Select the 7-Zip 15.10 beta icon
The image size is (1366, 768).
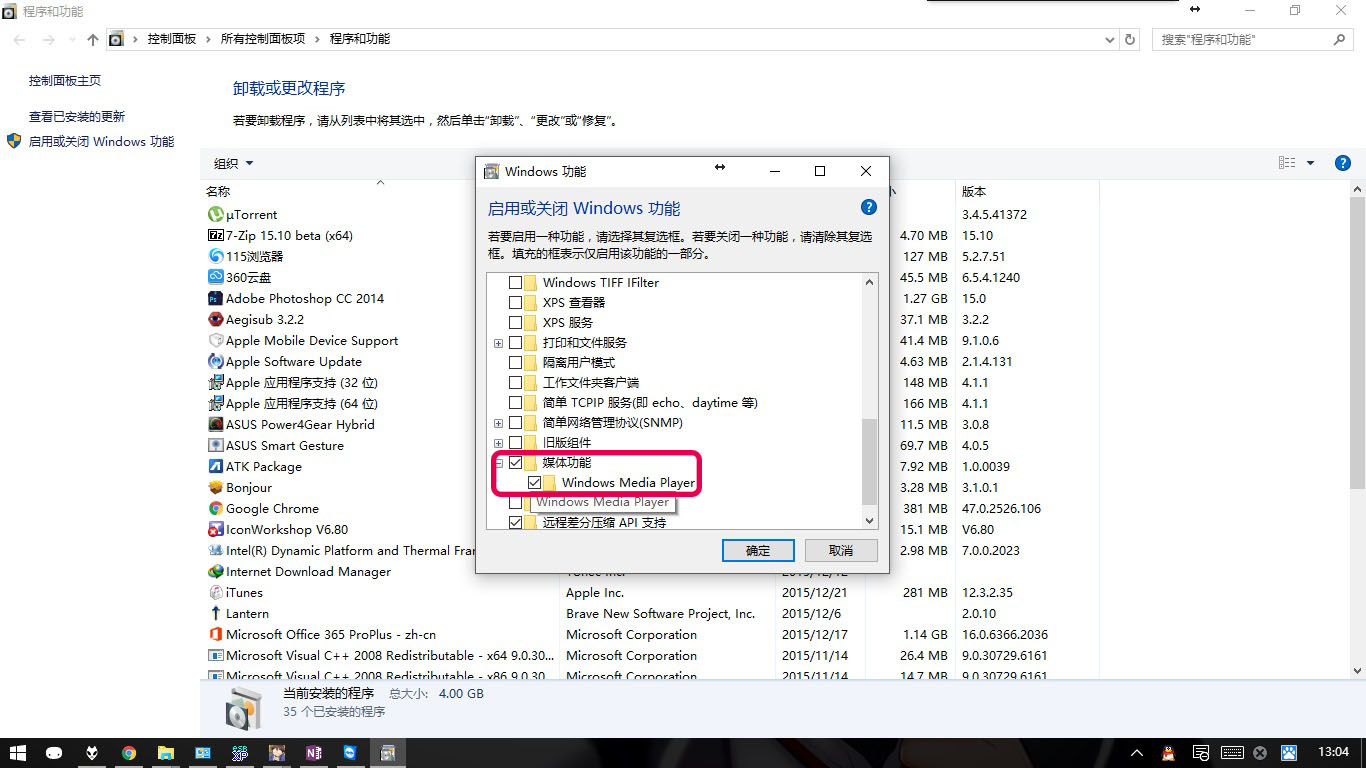coord(215,235)
